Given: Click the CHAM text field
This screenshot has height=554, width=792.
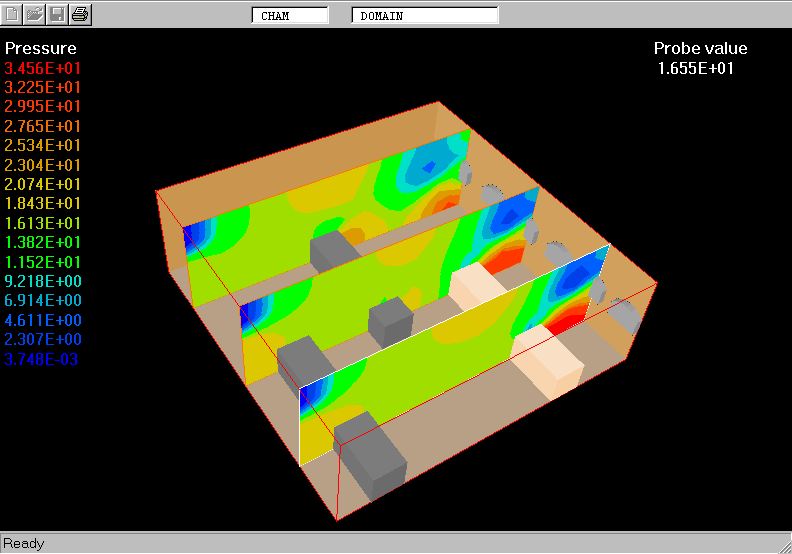Looking at the screenshot, I should [x=290, y=15].
